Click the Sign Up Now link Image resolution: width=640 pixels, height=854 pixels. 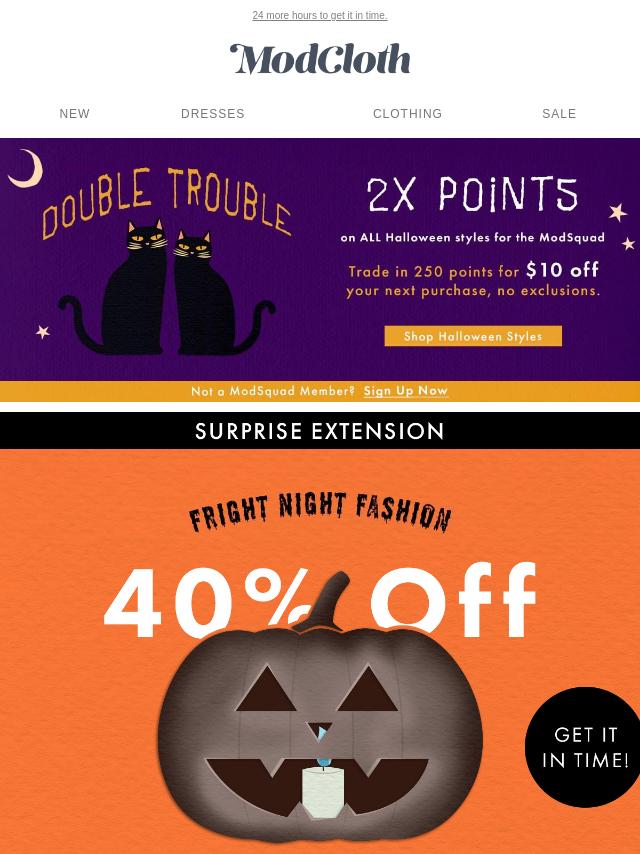coord(406,391)
